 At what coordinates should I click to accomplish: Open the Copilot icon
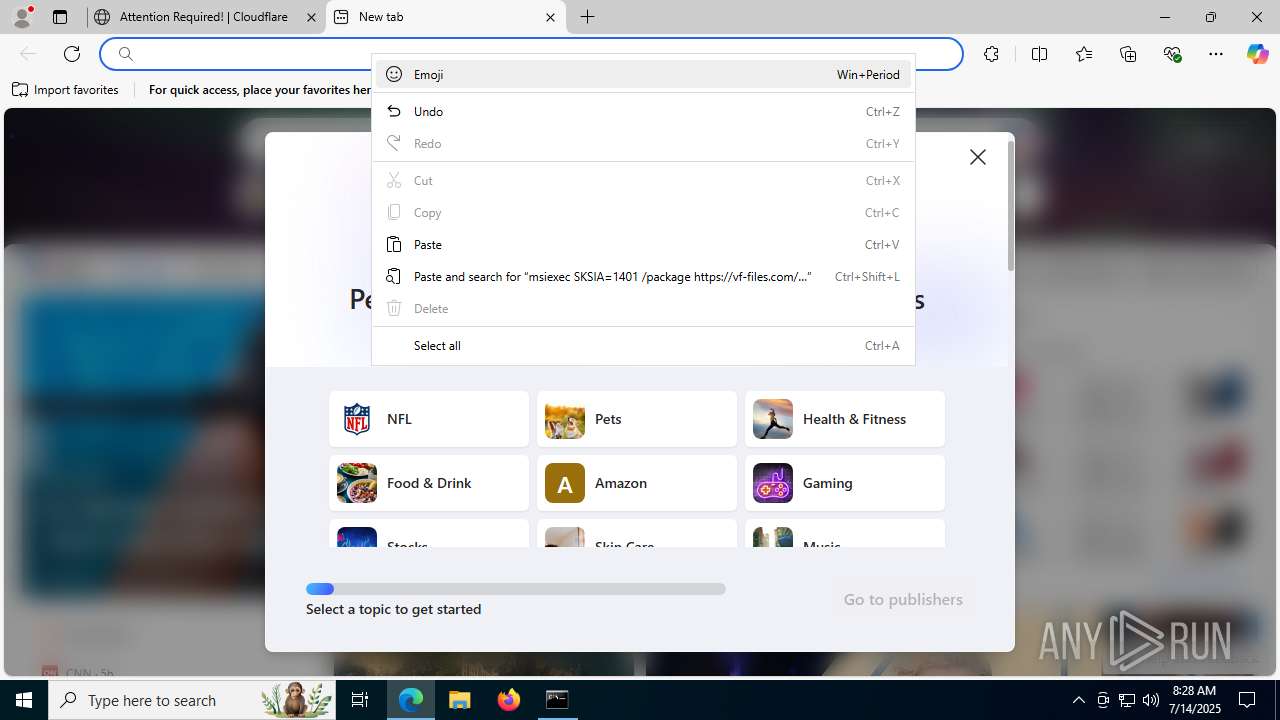[x=1257, y=54]
